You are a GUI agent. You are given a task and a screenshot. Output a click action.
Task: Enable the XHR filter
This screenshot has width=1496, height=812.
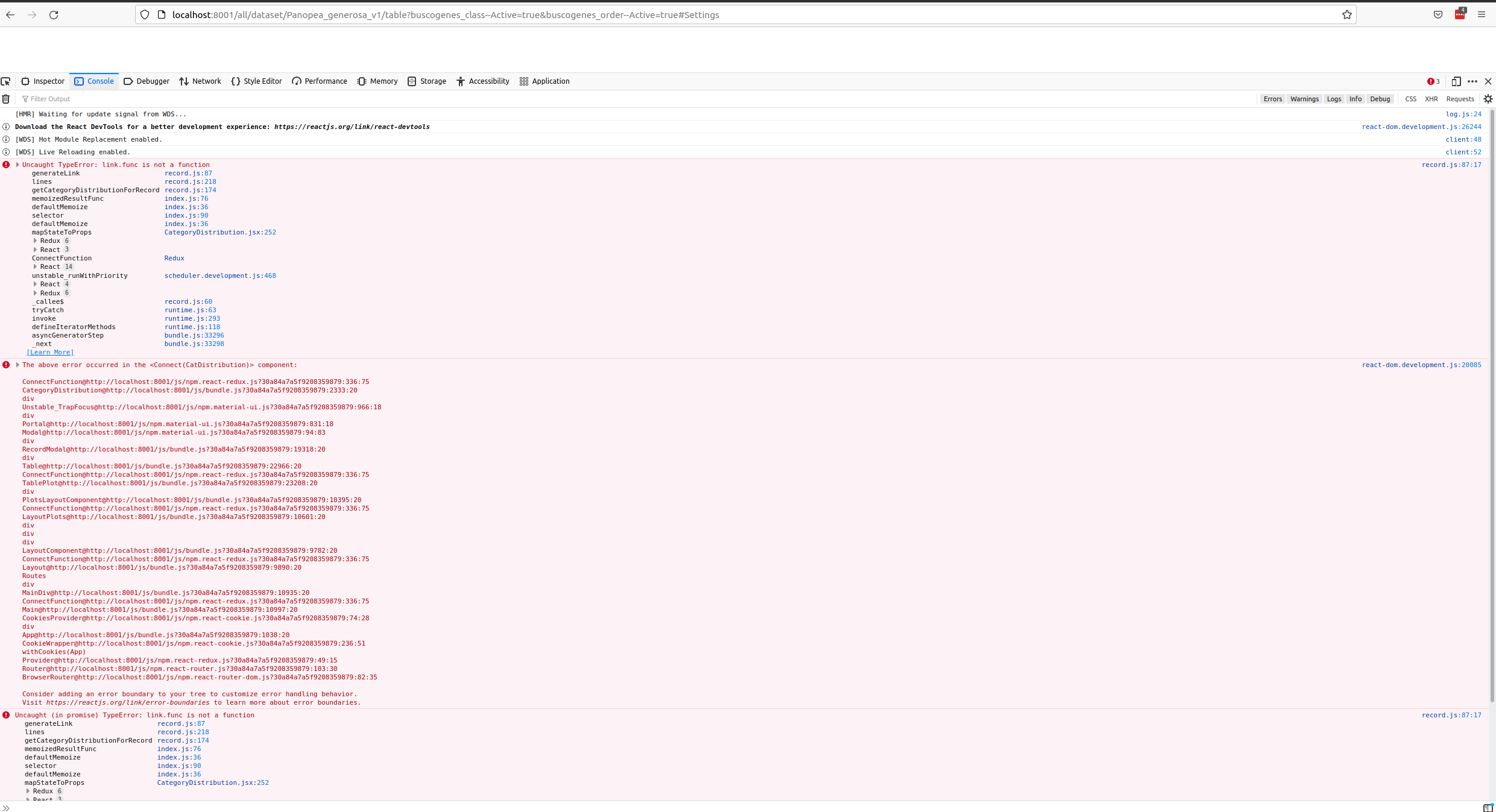(1431, 99)
